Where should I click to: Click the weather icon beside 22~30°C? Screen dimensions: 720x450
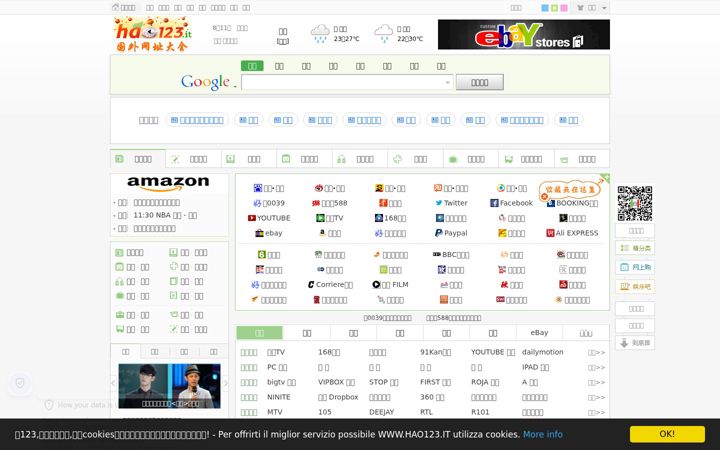click(383, 34)
